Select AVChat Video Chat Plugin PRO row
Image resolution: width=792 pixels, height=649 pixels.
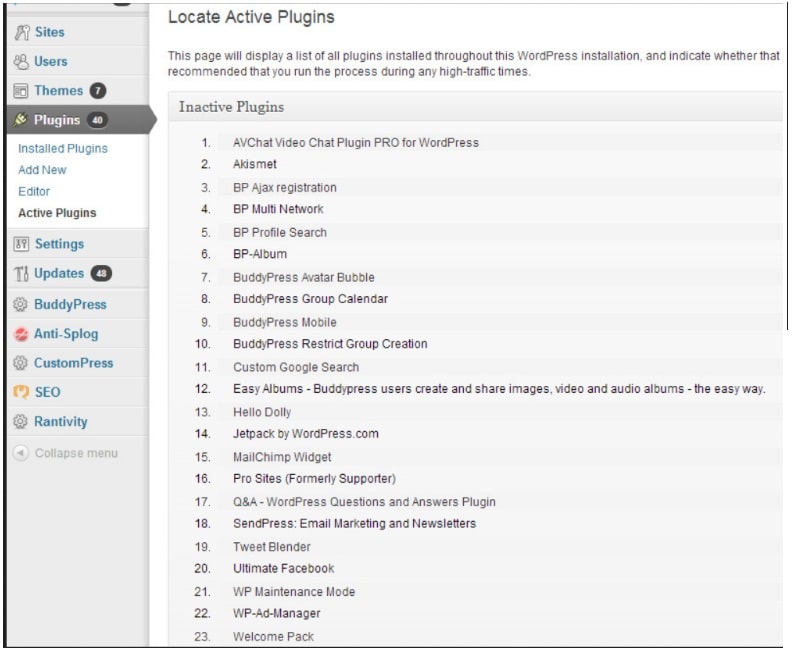356,143
